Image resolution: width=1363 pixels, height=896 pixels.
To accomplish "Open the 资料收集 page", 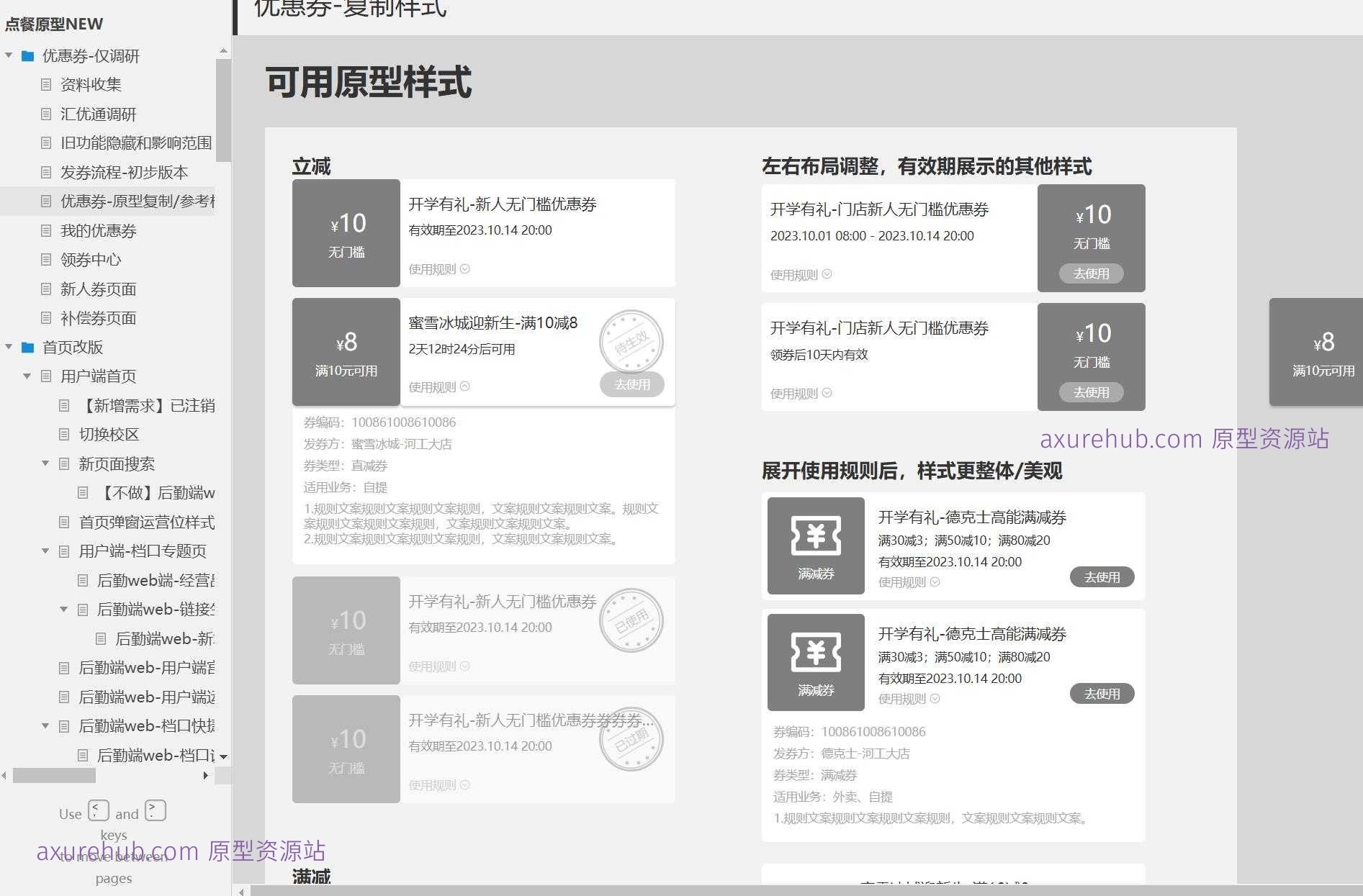I will 91,84.
